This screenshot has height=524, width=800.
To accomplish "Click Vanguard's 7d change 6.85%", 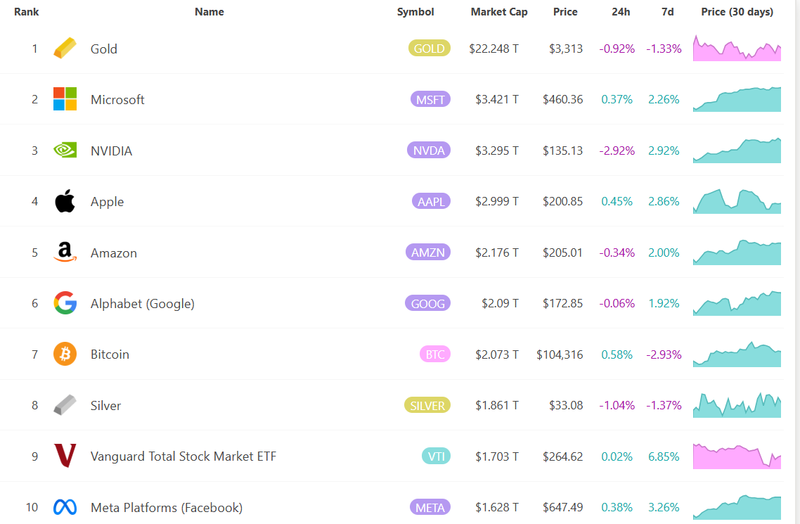I will (x=664, y=457).
